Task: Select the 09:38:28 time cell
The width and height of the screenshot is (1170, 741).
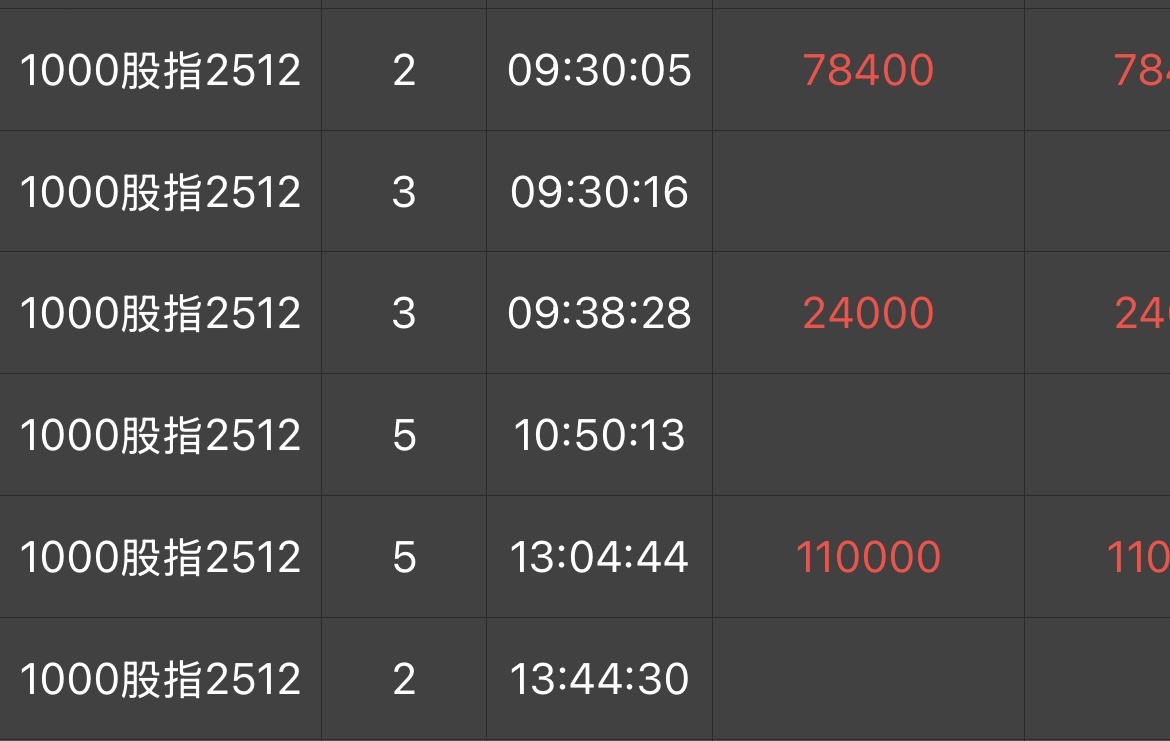Action: tap(599, 313)
